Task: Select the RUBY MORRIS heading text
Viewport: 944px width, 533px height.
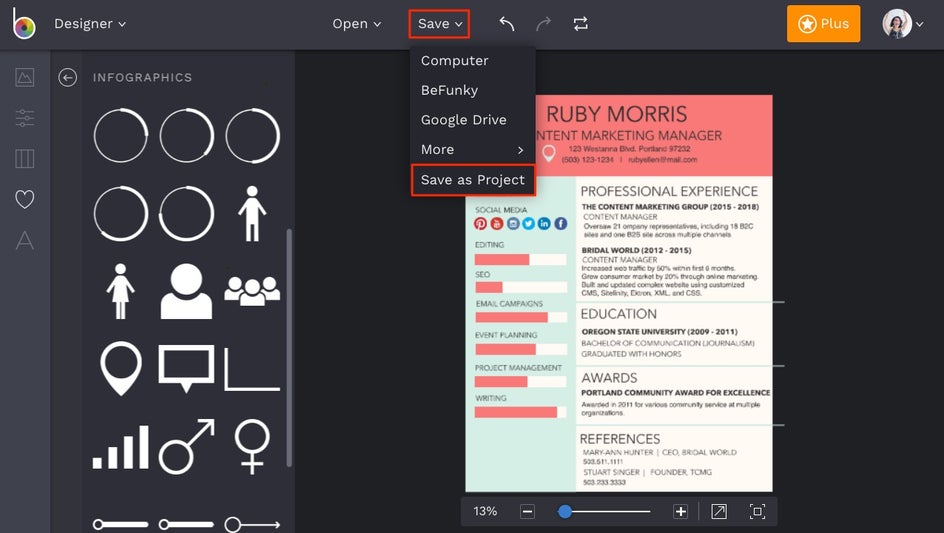Action: 616,114
